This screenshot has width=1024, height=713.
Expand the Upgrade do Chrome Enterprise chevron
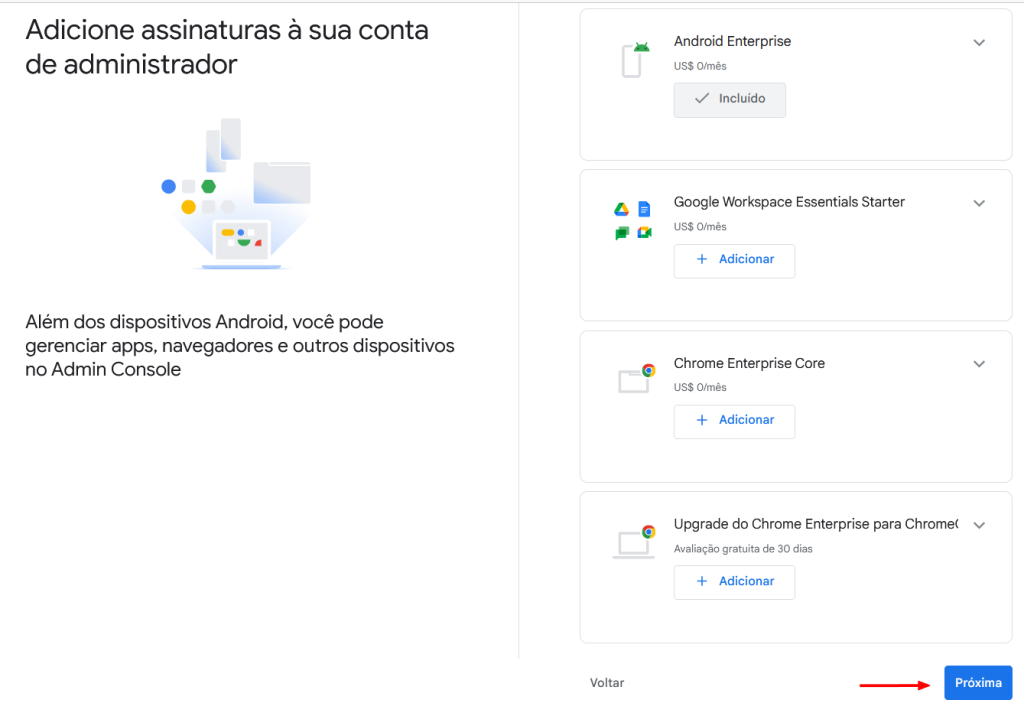tap(979, 525)
